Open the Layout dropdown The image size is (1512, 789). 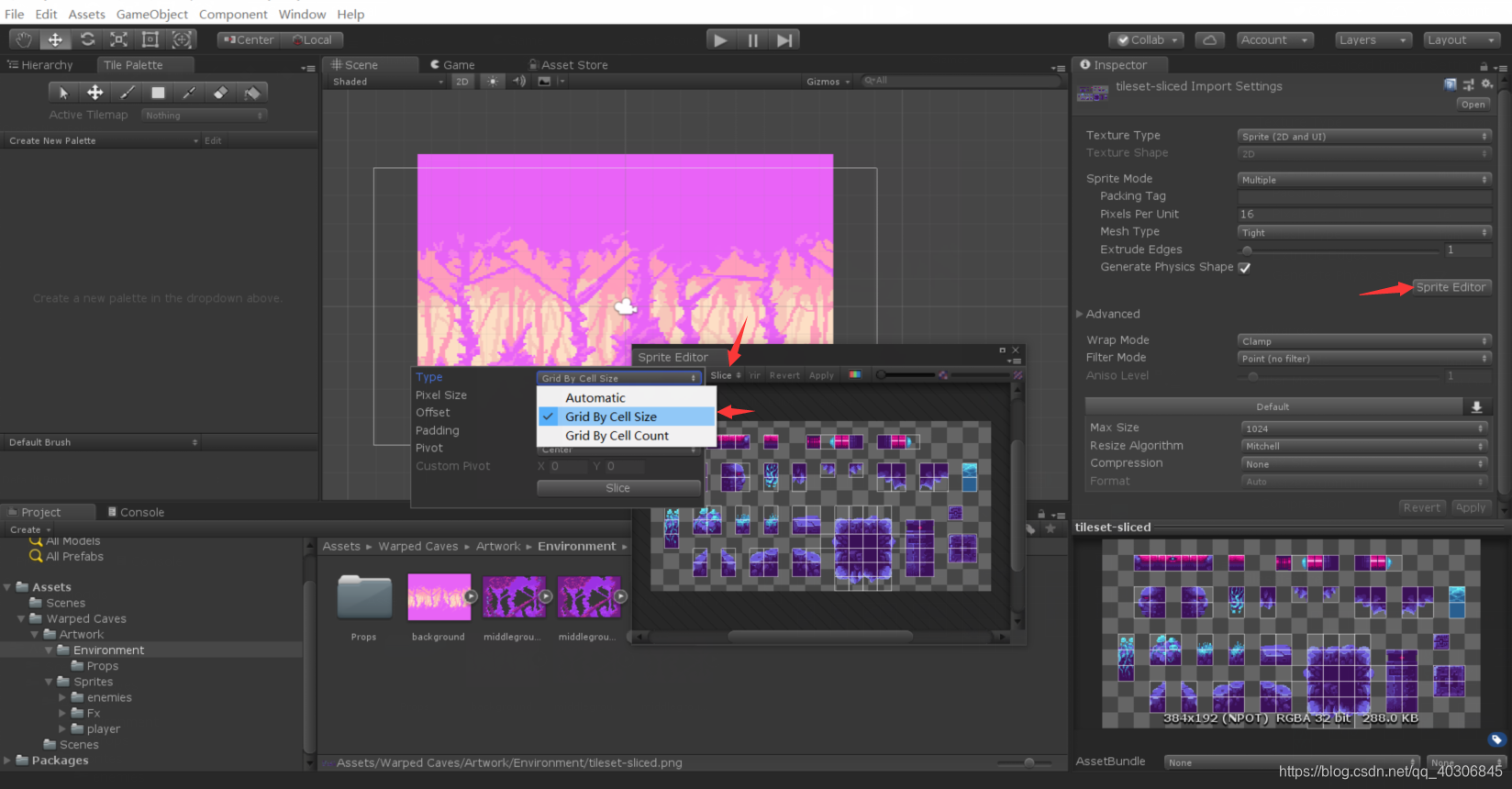coord(1462,40)
